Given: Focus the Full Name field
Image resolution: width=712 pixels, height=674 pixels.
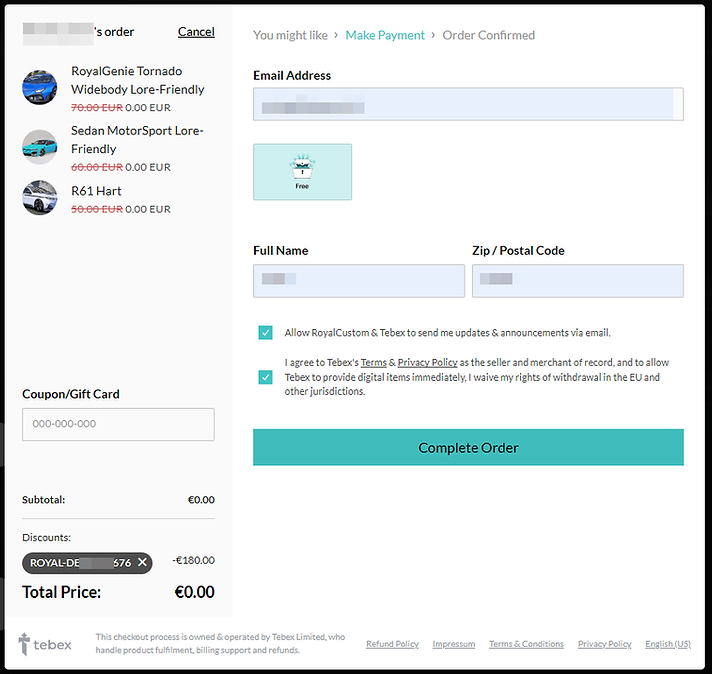Looking at the screenshot, I should (359, 281).
